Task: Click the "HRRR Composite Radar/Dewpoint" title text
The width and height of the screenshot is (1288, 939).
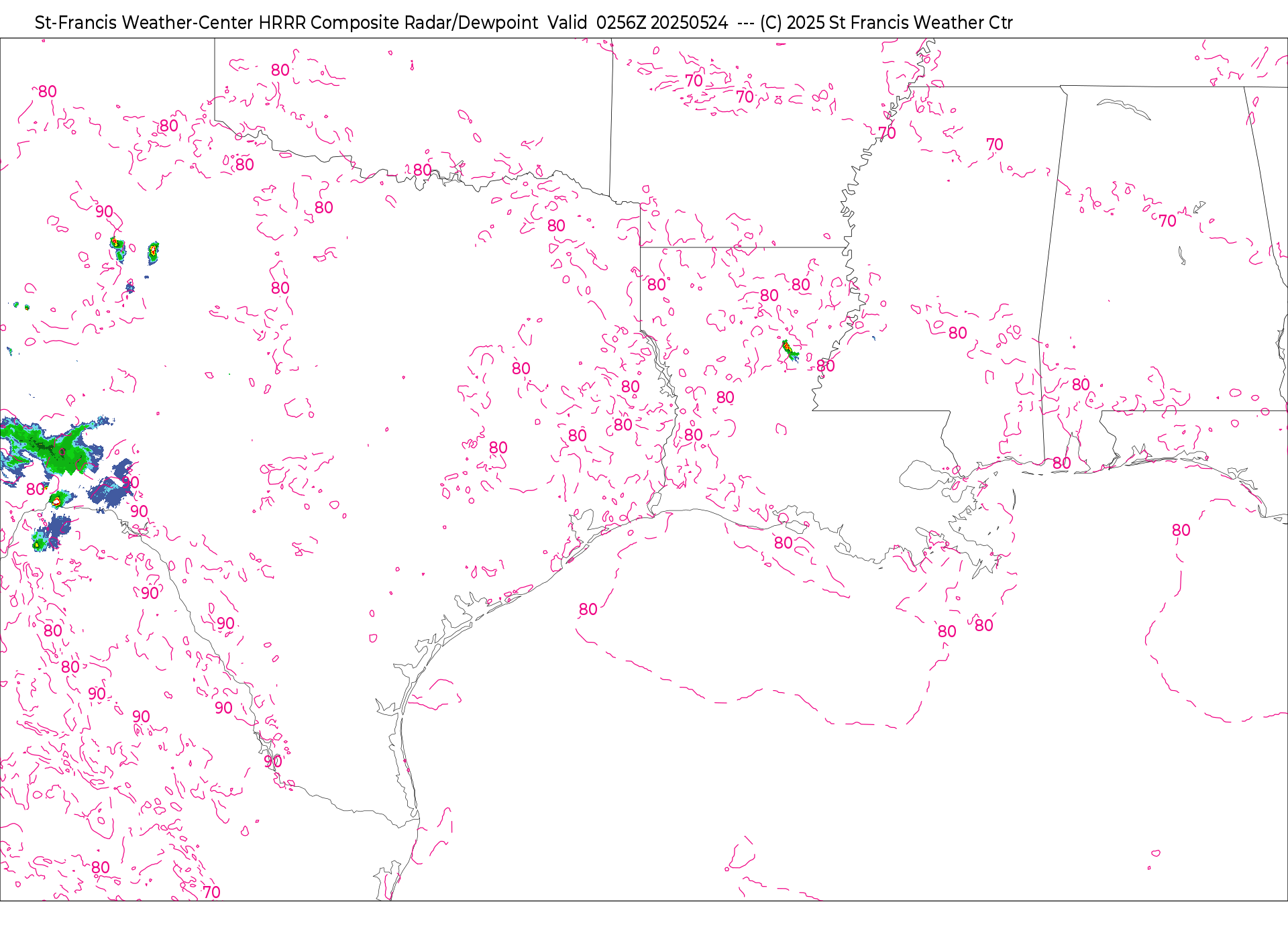Action: point(398,23)
